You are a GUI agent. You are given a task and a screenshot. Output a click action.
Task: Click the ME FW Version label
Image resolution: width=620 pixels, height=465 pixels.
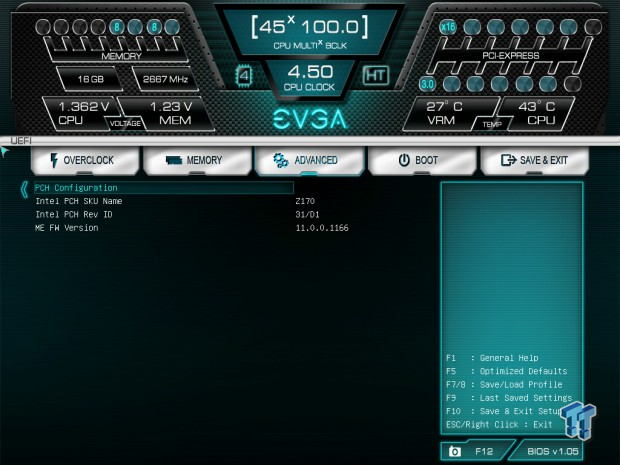[x=67, y=228]
